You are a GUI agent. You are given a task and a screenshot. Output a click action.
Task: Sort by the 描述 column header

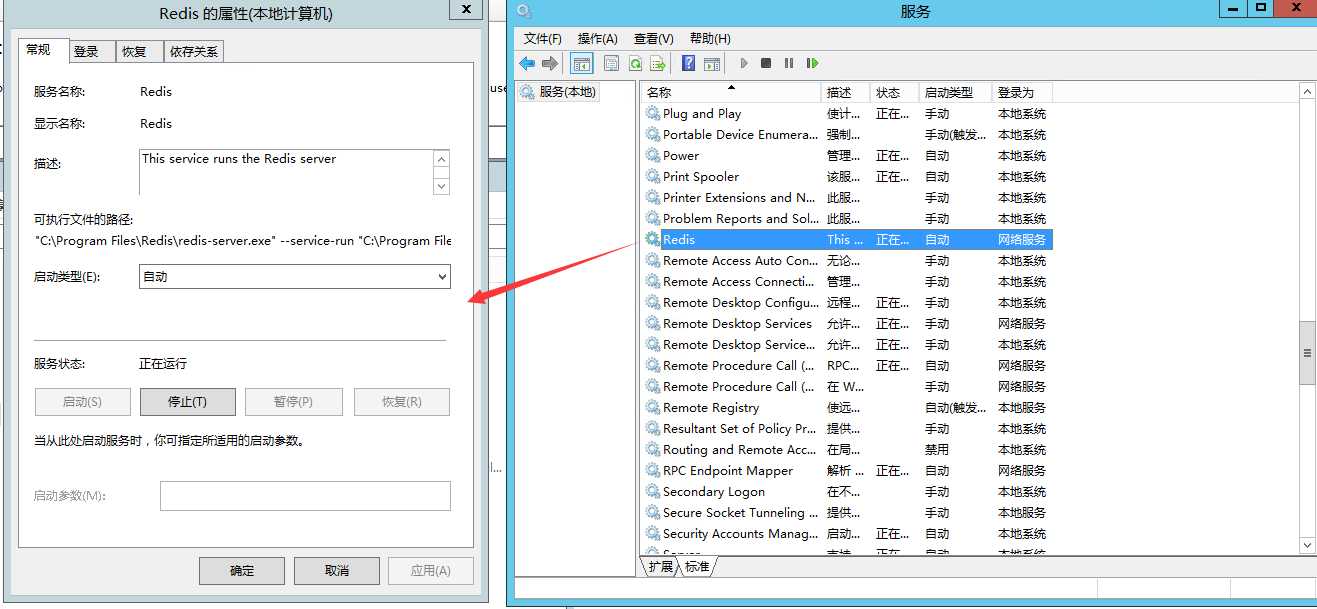846,92
